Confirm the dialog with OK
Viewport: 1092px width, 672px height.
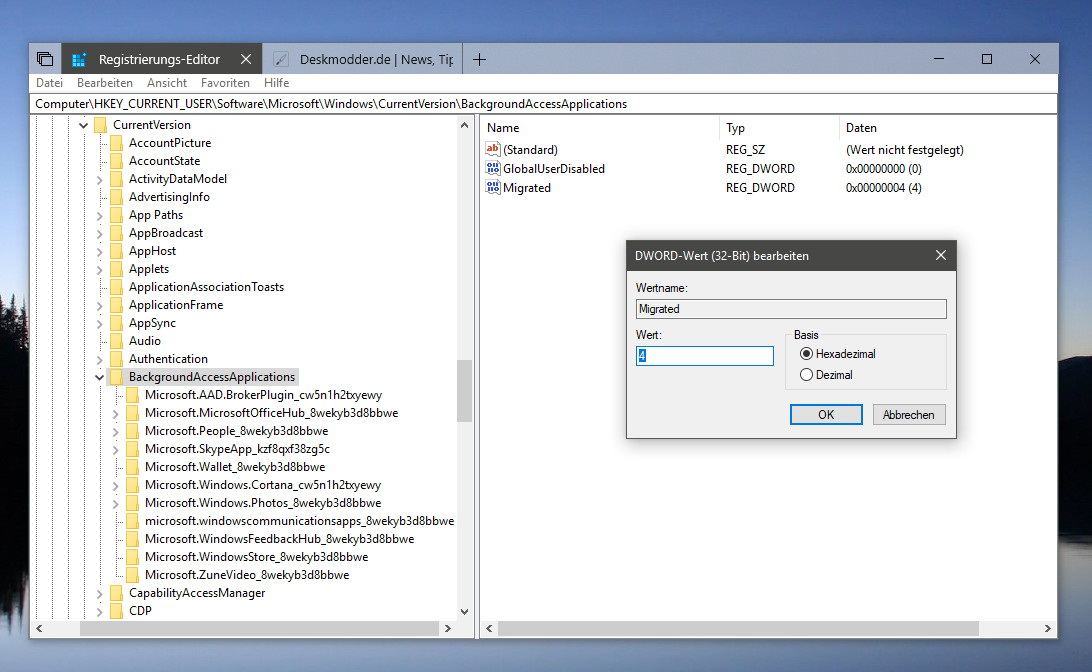[x=826, y=414]
